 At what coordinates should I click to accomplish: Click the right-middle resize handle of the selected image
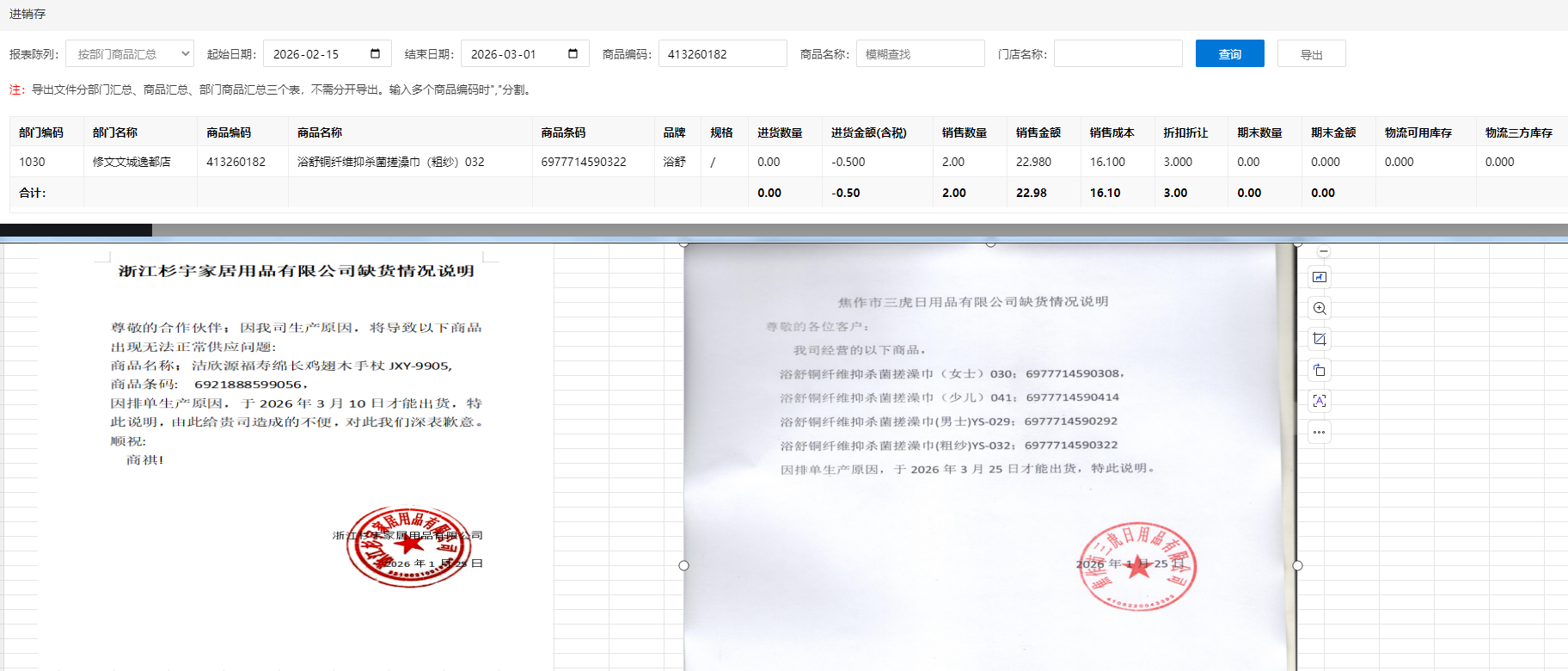coord(1297,565)
